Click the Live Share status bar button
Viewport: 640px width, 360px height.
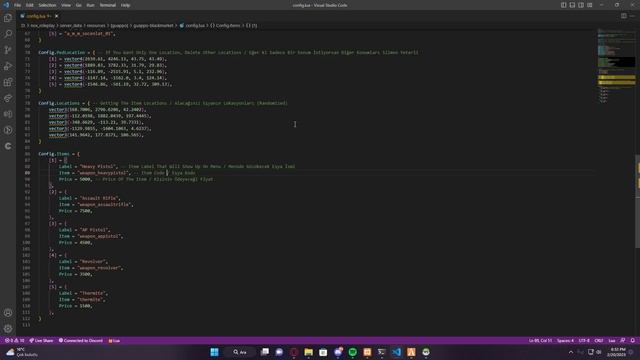(41, 340)
